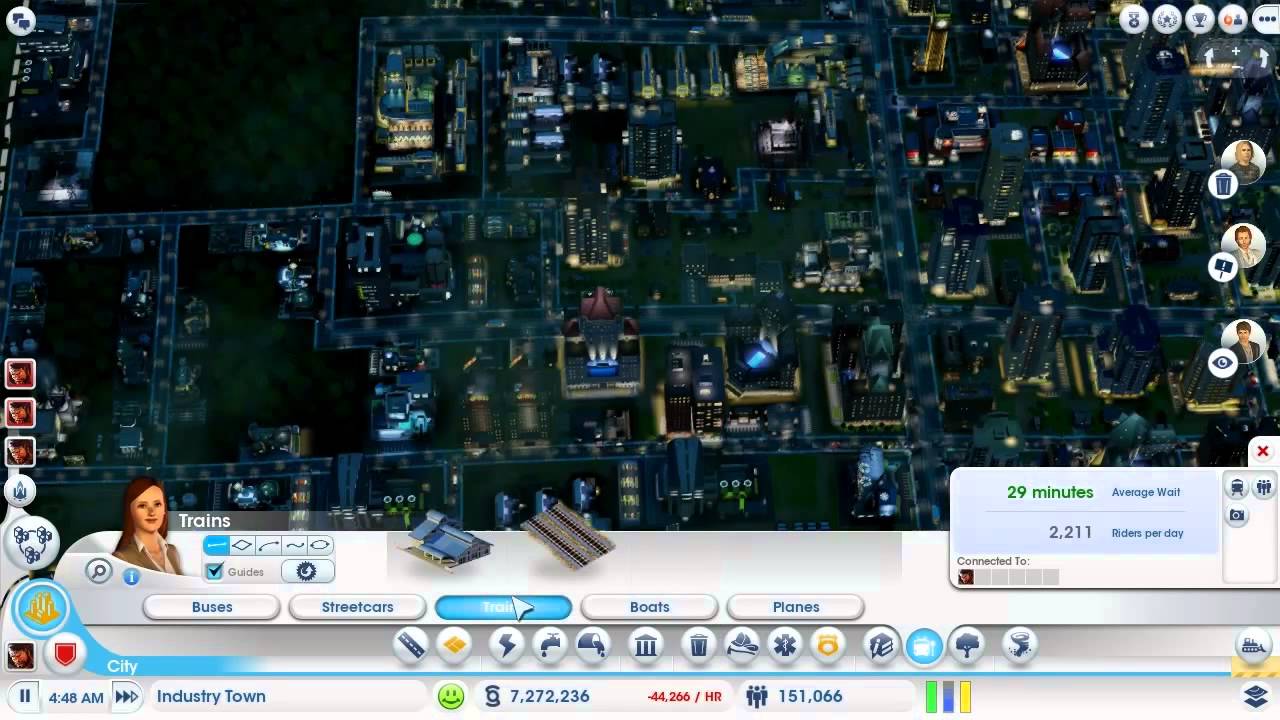Open the Government building menu
This screenshot has width=1280, height=720.
(x=646, y=646)
